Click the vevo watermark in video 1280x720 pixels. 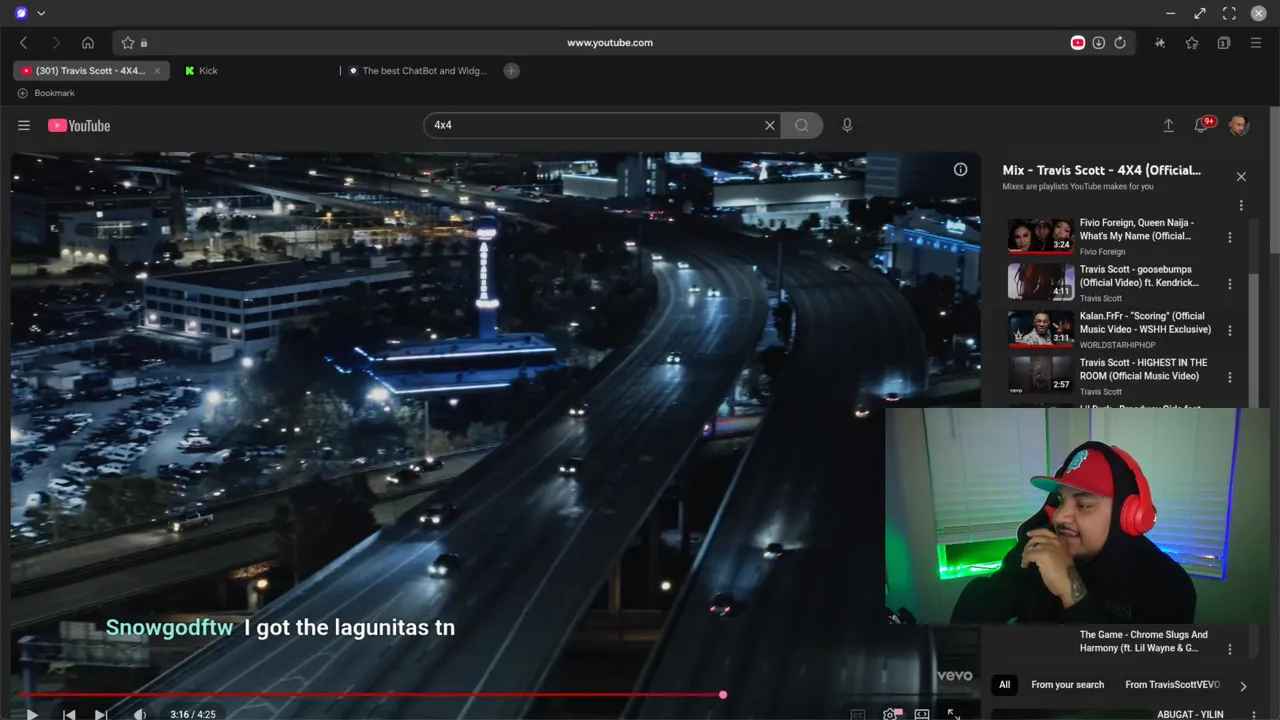click(954, 676)
